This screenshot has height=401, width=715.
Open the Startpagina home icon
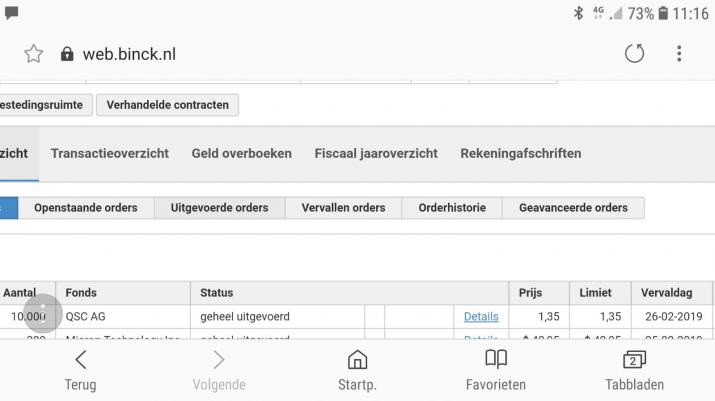point(357,368)
